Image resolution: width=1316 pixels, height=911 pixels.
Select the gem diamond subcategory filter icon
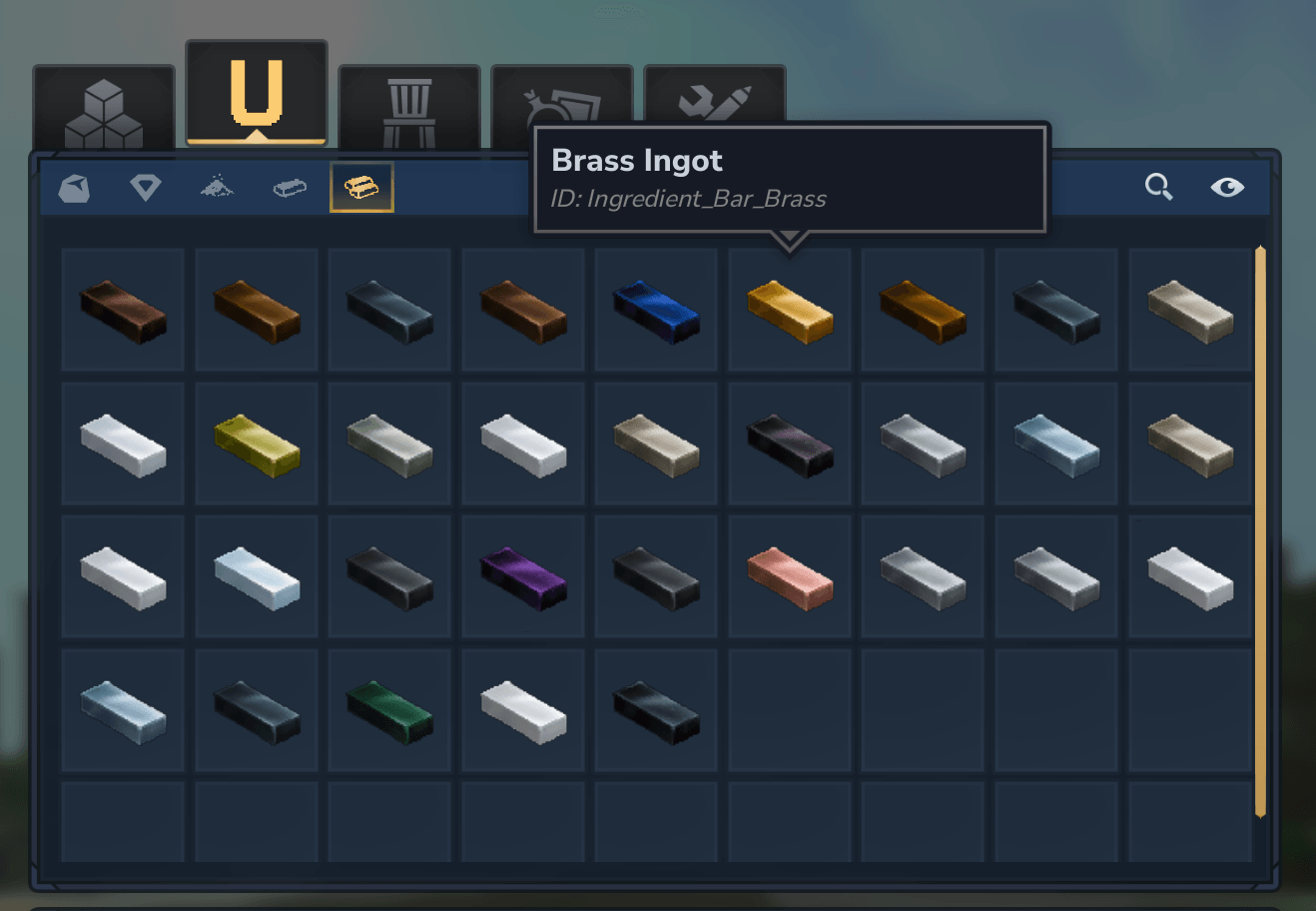tap(146, 188)
